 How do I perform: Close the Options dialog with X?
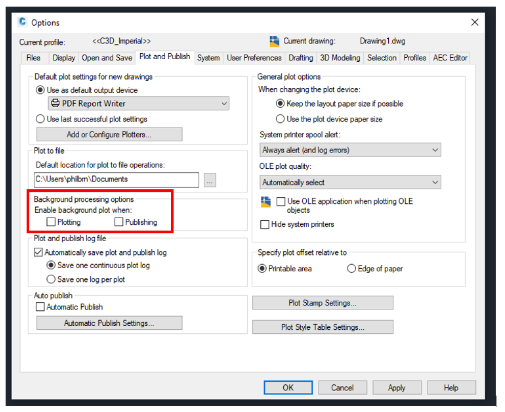coord(475,22)
